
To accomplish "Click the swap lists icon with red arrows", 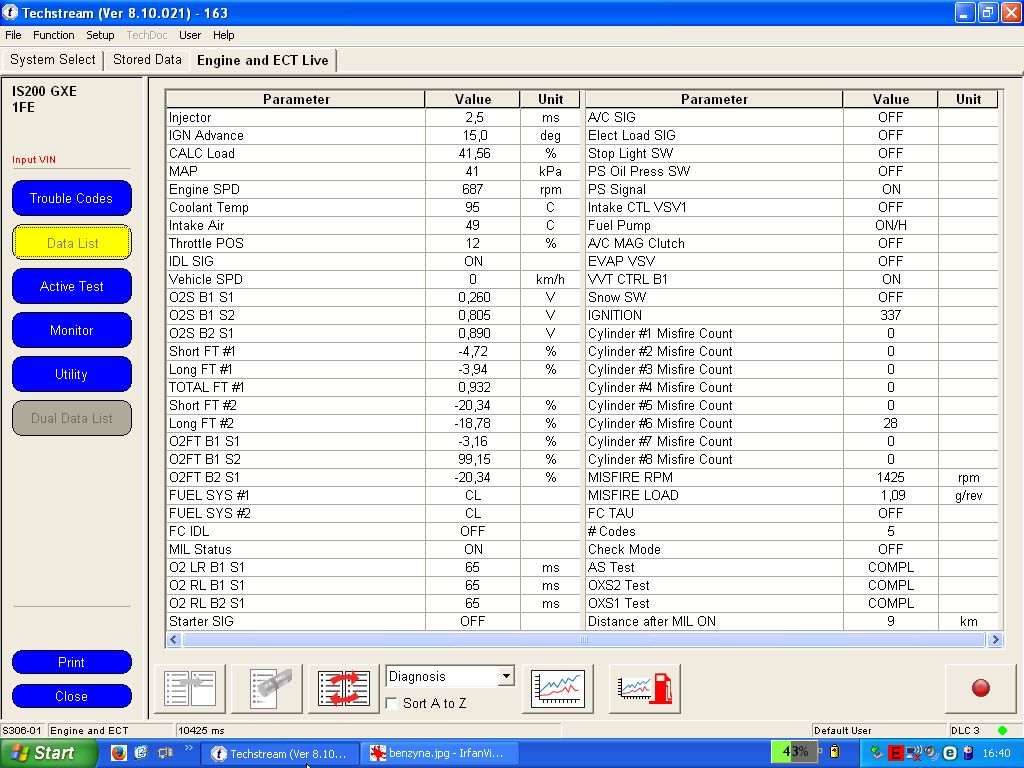I will pos(344,688).
